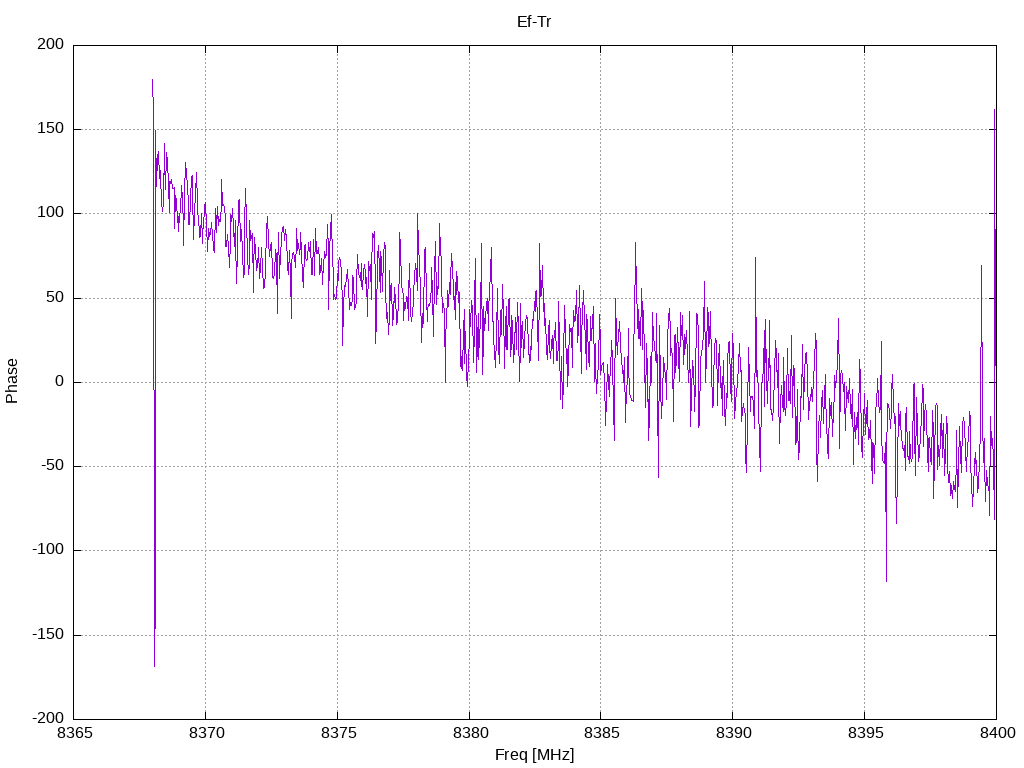Click the 8380 x-axis tick label
Viewport: 1024px width, 768px height.
(470, 733)
